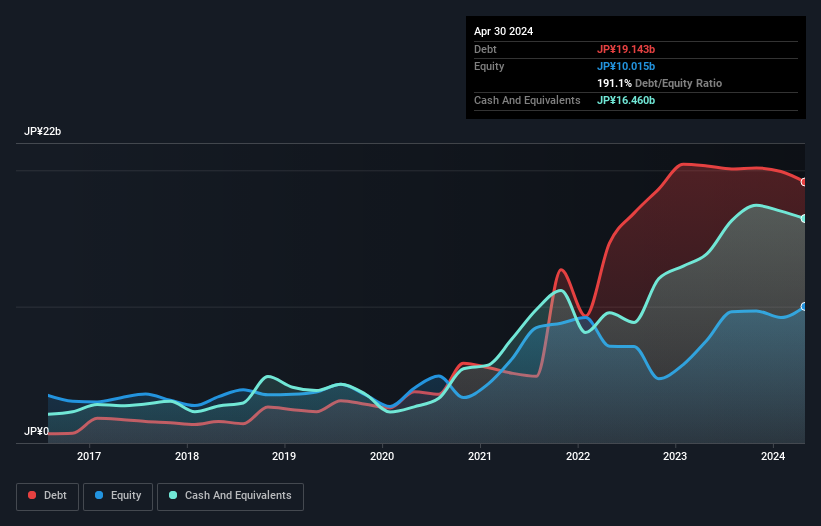The height and width of the screenshot is (526, 821).
Task: Click the 2019 x-axis label
Action: (284, 456)
